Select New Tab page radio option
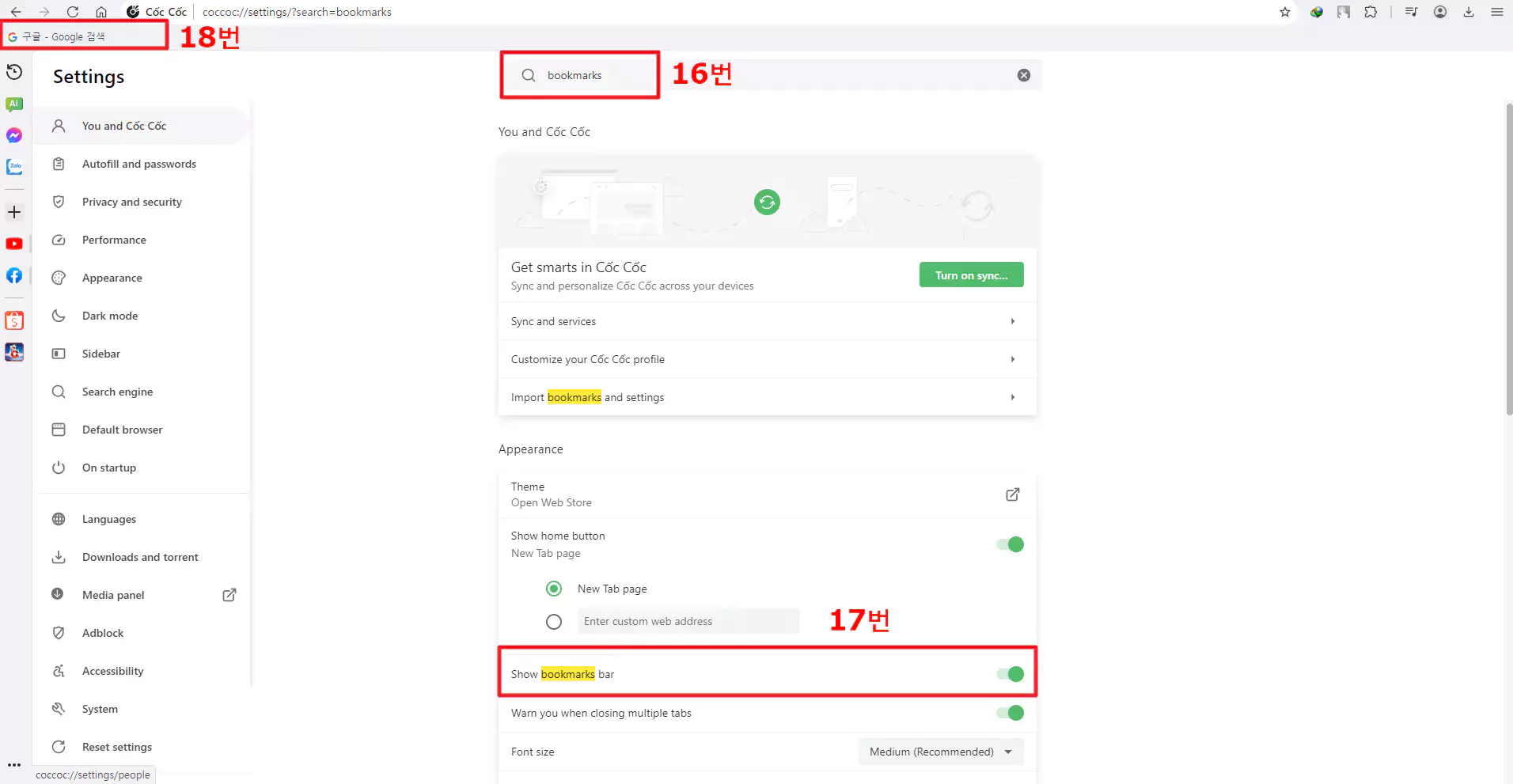The height and width of the screenshot is (784, 1513). (554, 589)
